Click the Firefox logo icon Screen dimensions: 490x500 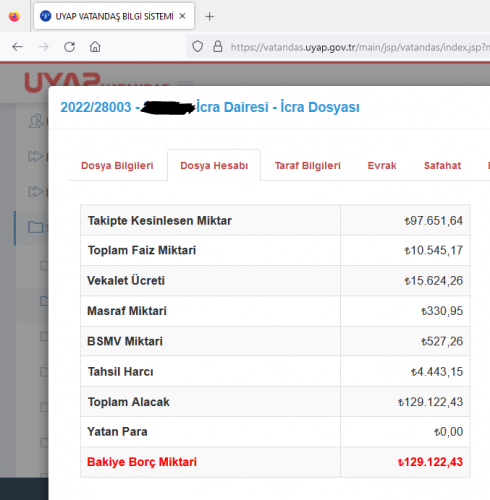tap(14, 16)
